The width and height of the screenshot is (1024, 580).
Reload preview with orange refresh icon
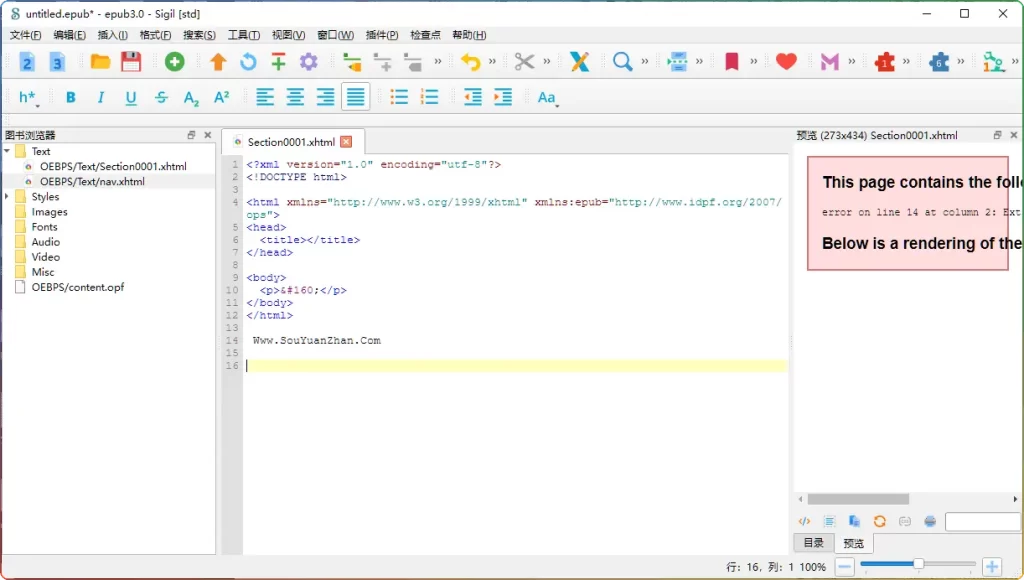880,521
